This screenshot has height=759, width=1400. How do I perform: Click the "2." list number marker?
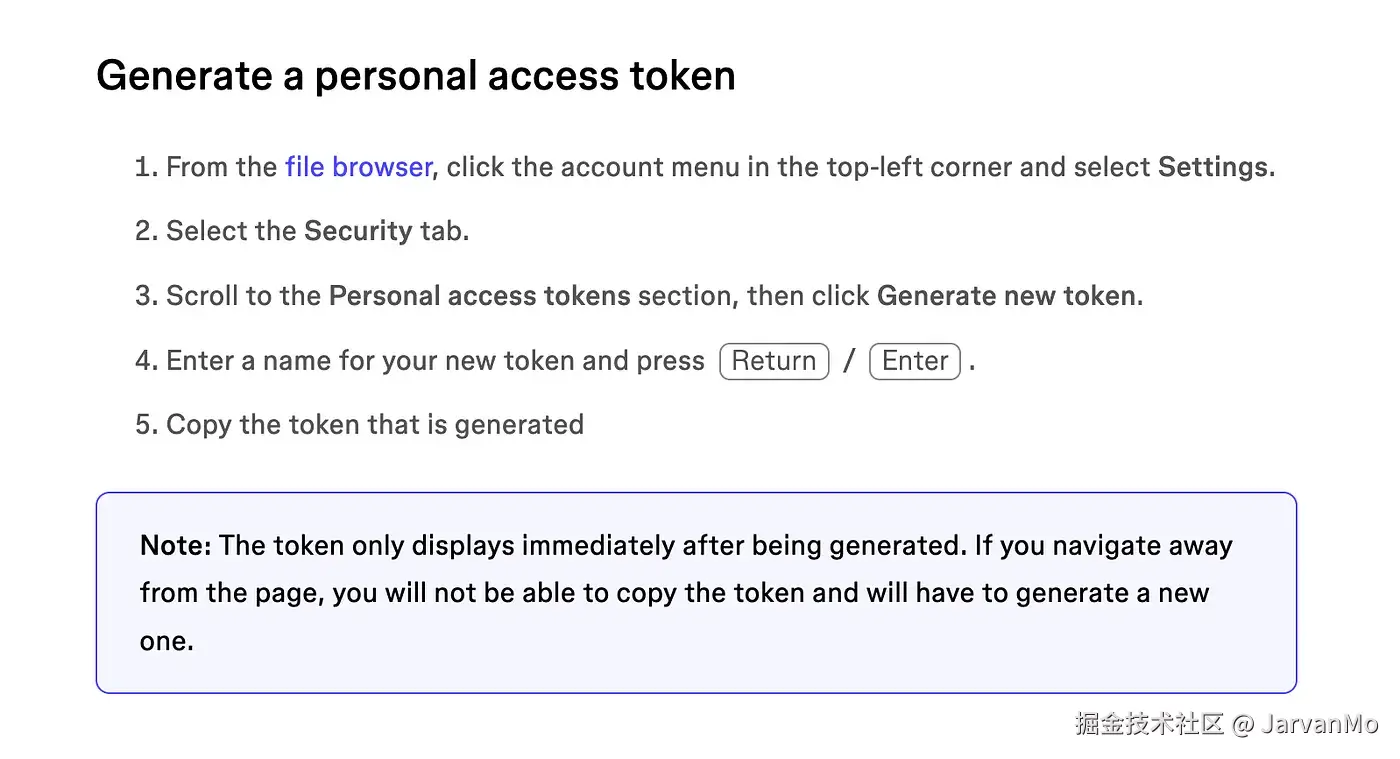[147, 231]
